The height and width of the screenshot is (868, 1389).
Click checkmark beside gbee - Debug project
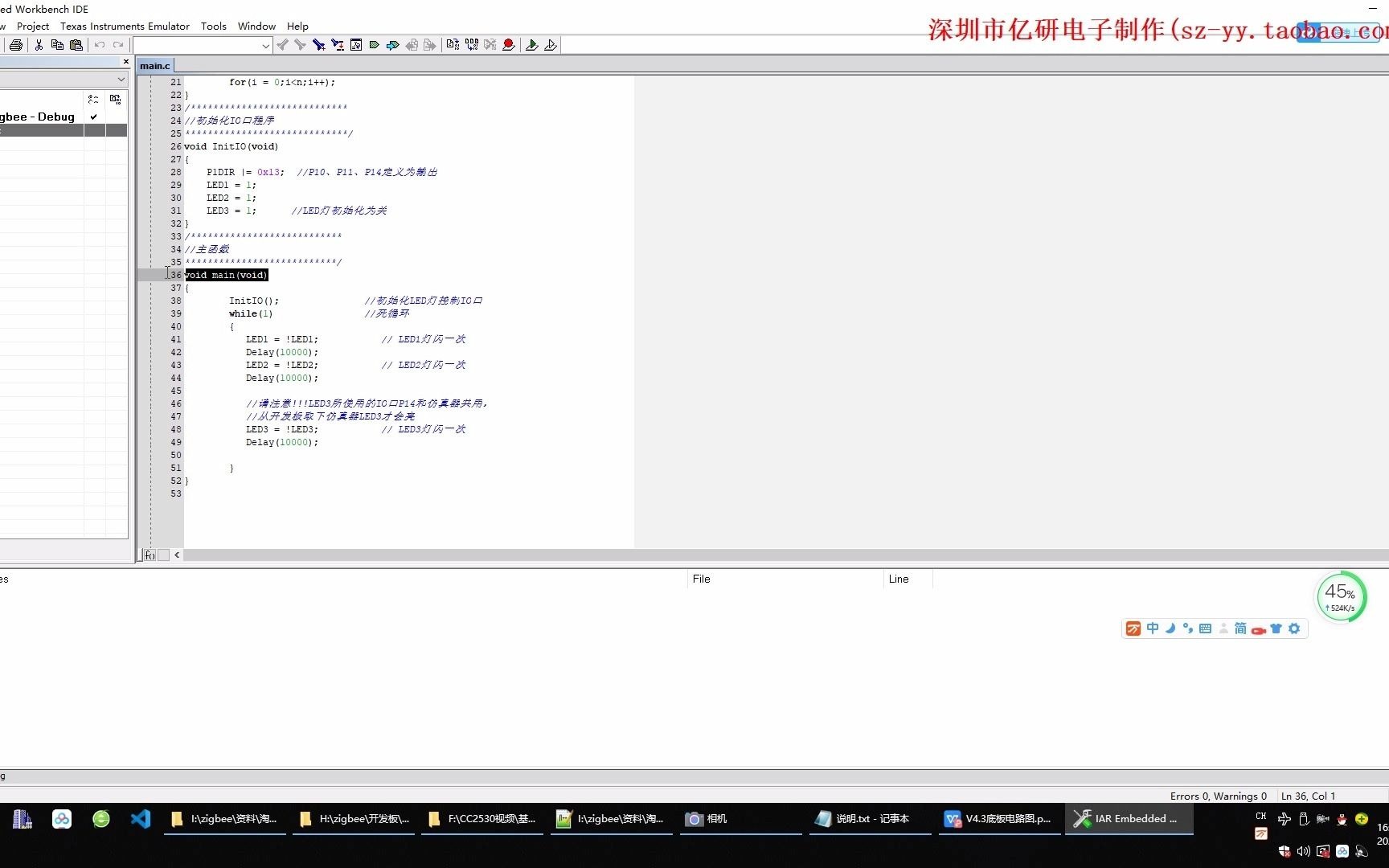pos(94,117)
